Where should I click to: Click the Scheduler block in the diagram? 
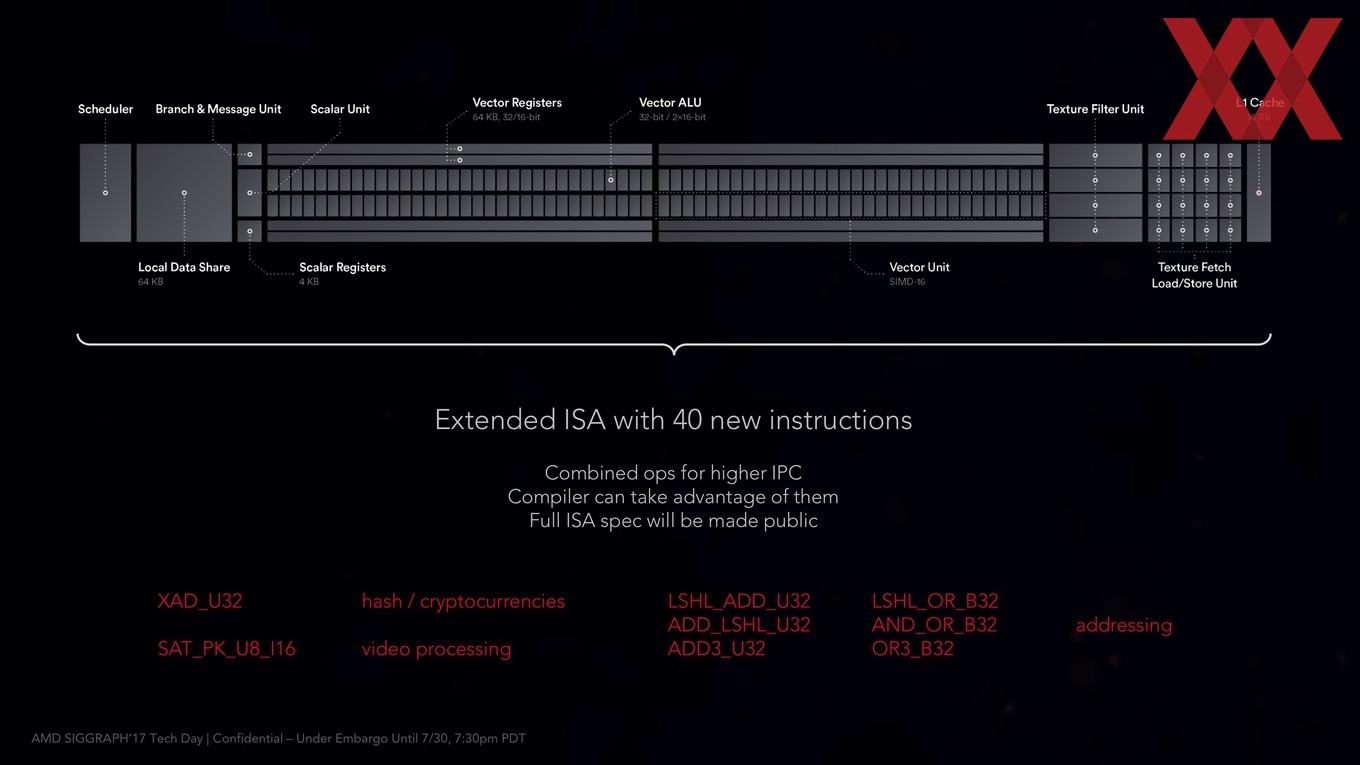tap(105, 193)
